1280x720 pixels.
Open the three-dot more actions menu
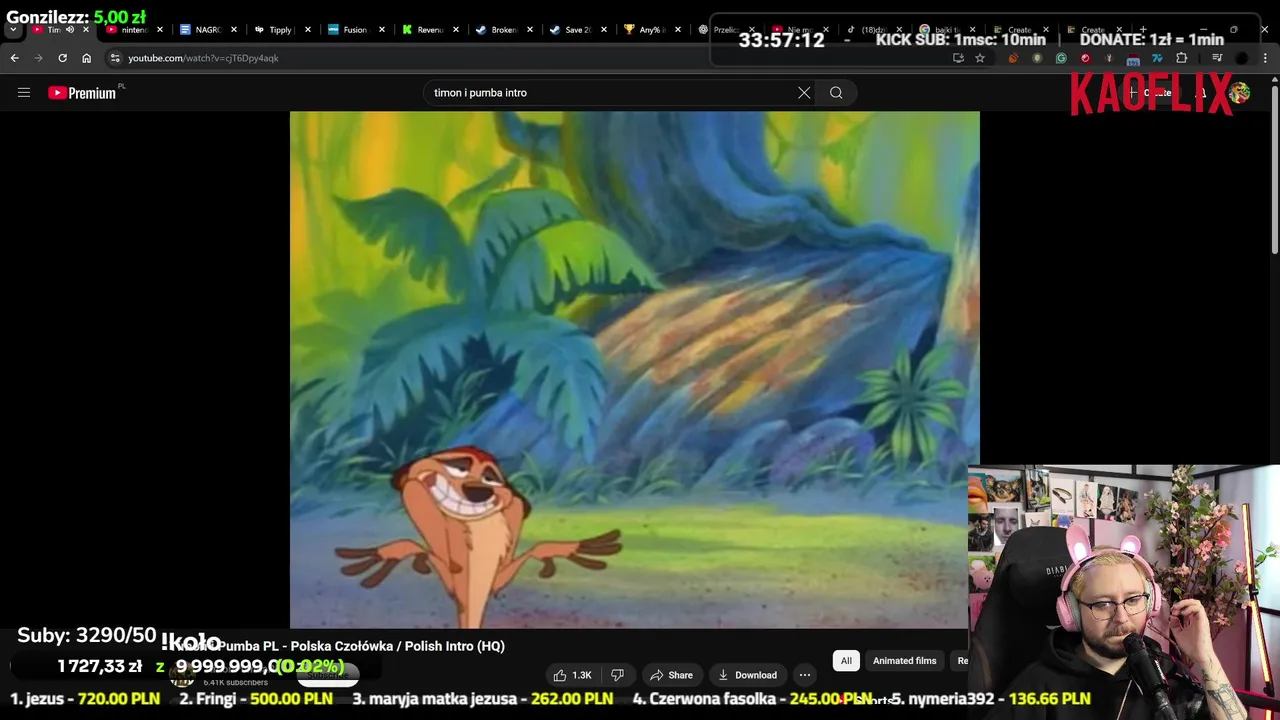point(805,675)
